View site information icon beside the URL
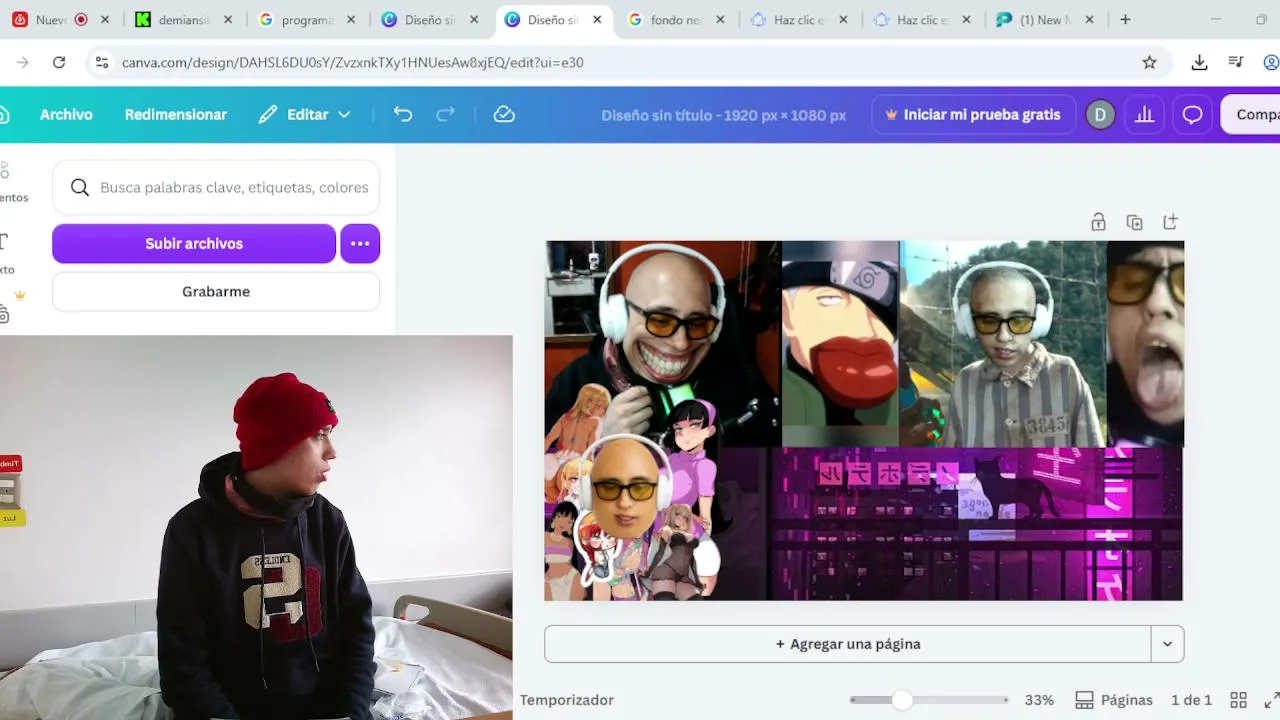This screenshot has height=720, width=1280. coord(101,62)
